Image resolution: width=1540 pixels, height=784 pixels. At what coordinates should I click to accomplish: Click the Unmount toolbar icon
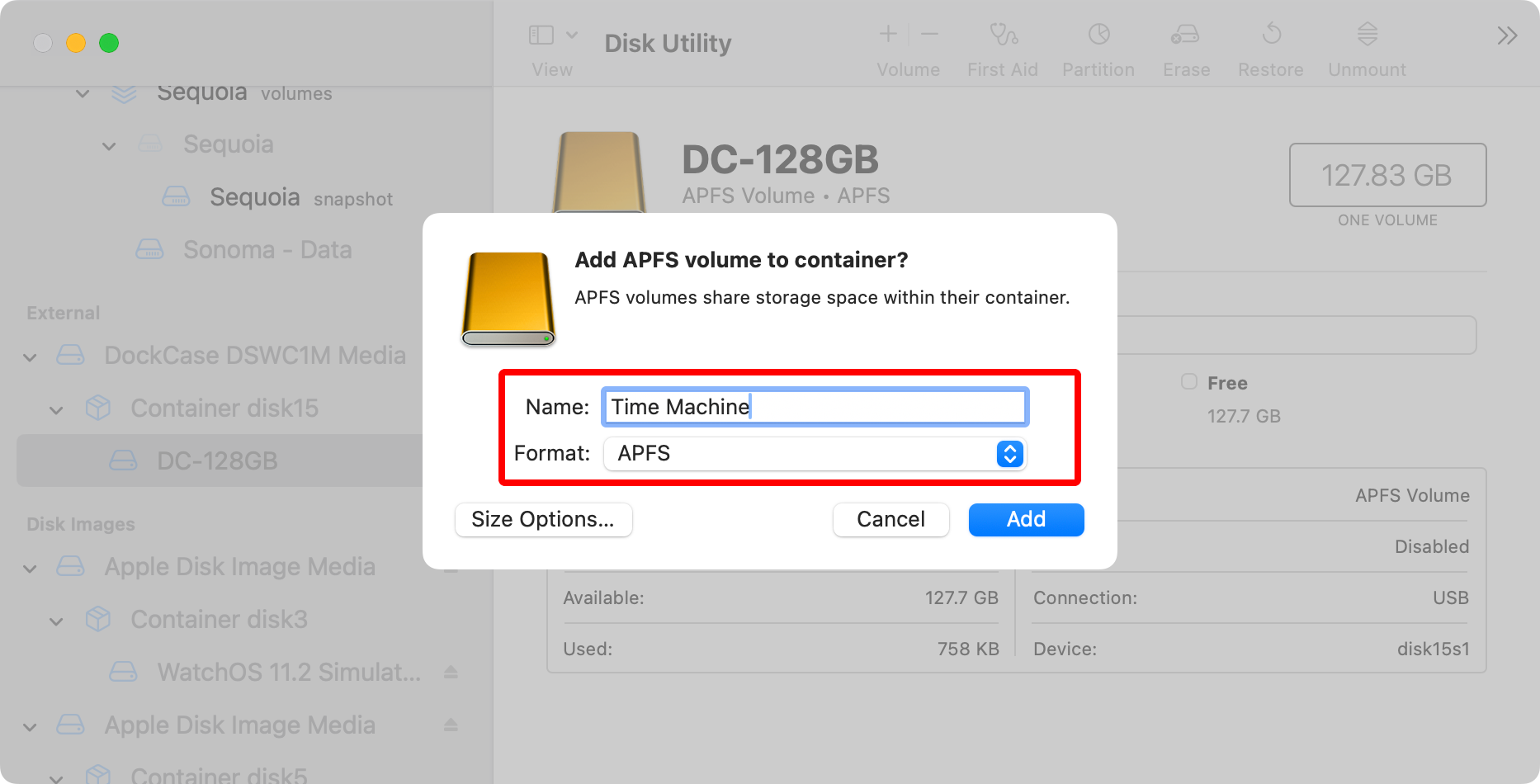click(x=1368, y=34)
